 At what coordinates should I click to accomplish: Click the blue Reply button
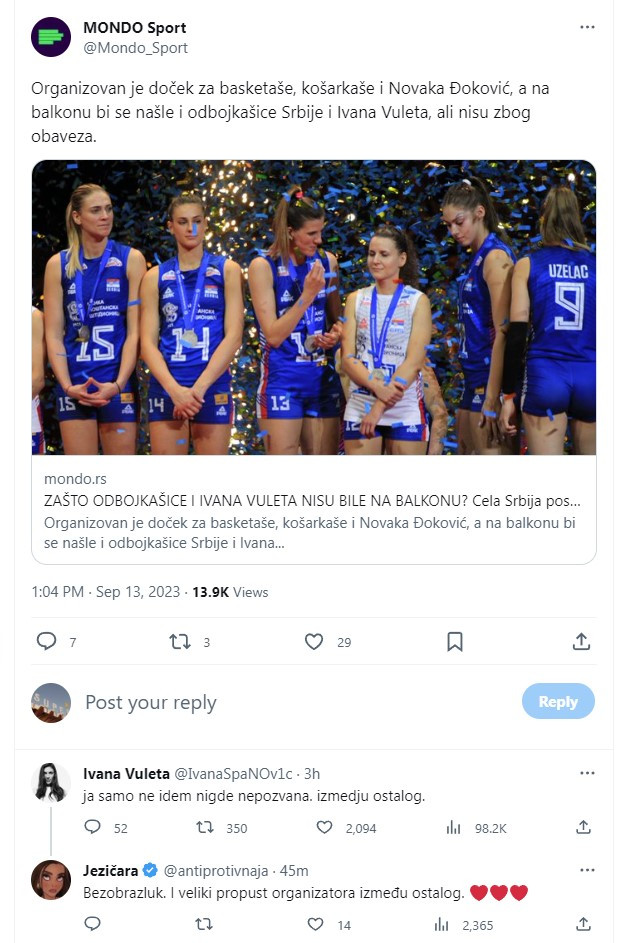coord(558,702)
